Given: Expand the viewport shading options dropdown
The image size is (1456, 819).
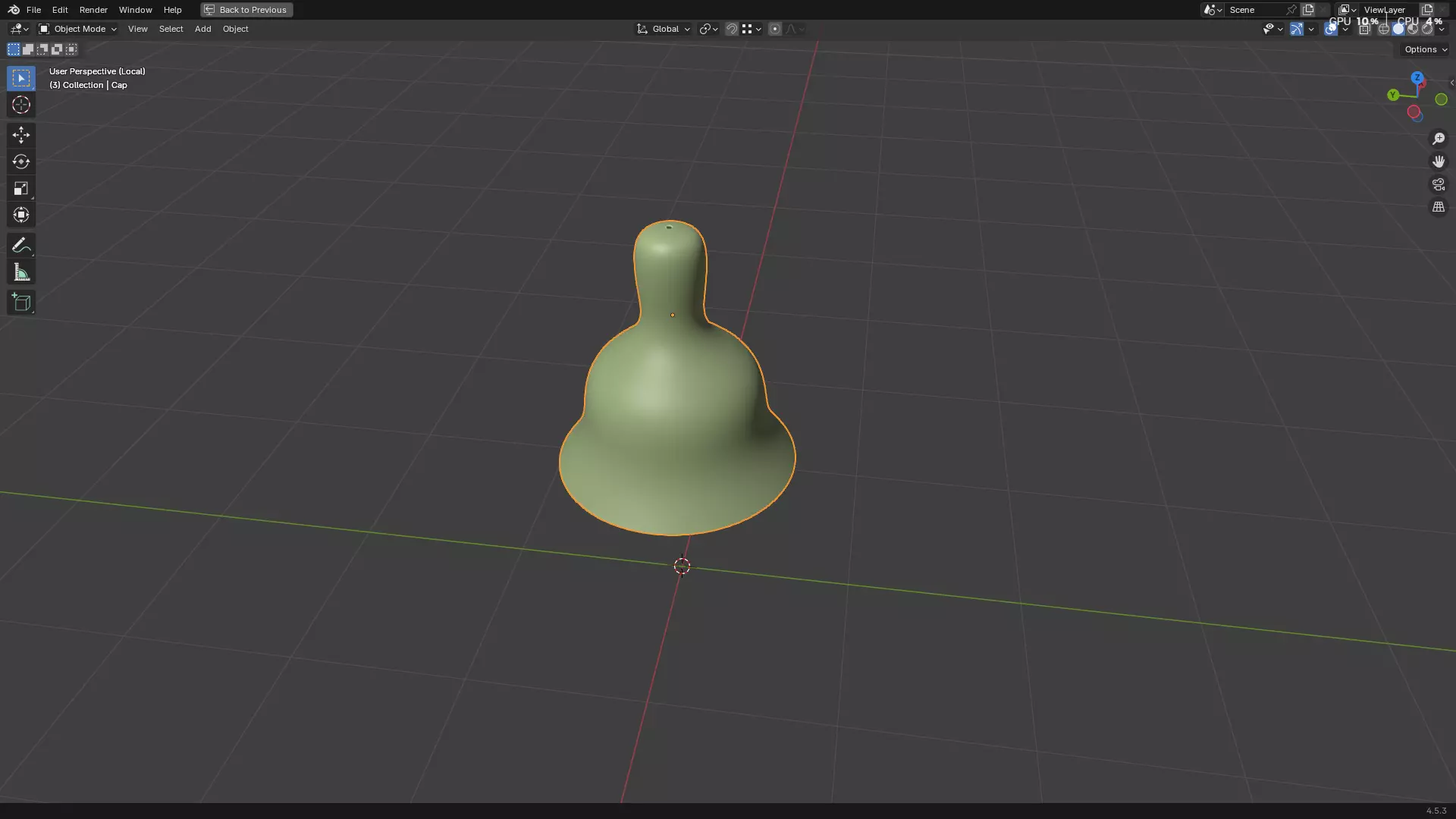Looking at the screenshot, I should coord(1442,29).
